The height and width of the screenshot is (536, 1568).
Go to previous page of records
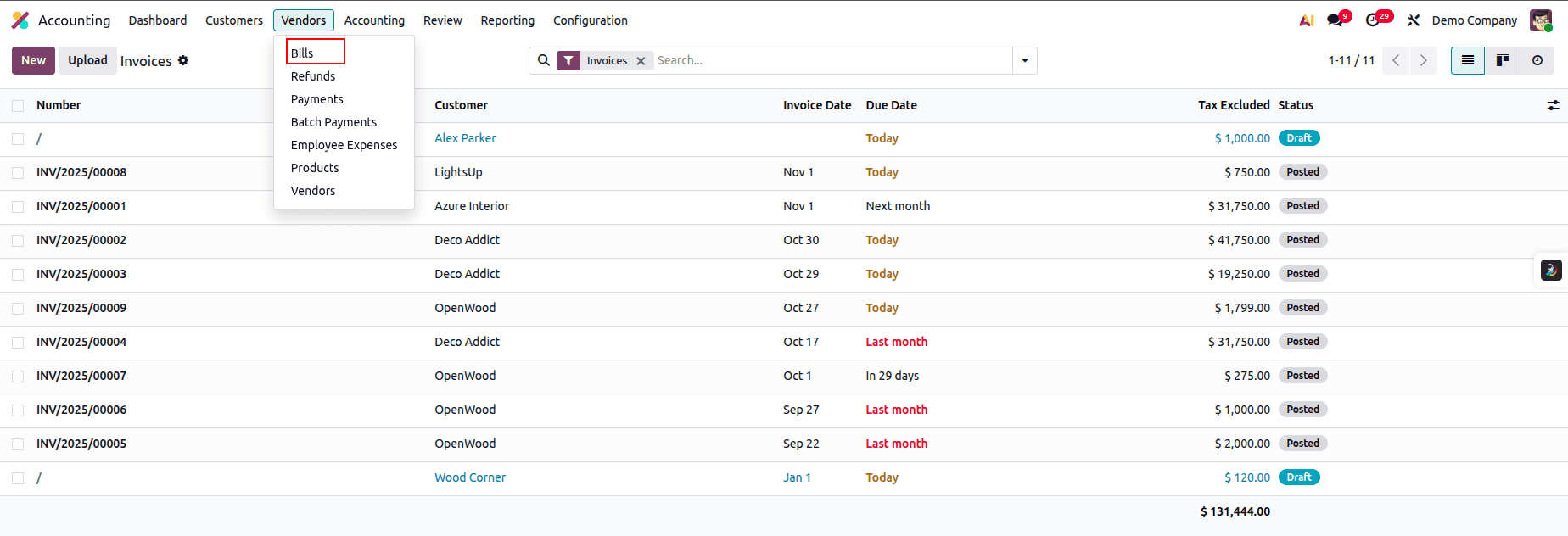[x=1396, y=60]
